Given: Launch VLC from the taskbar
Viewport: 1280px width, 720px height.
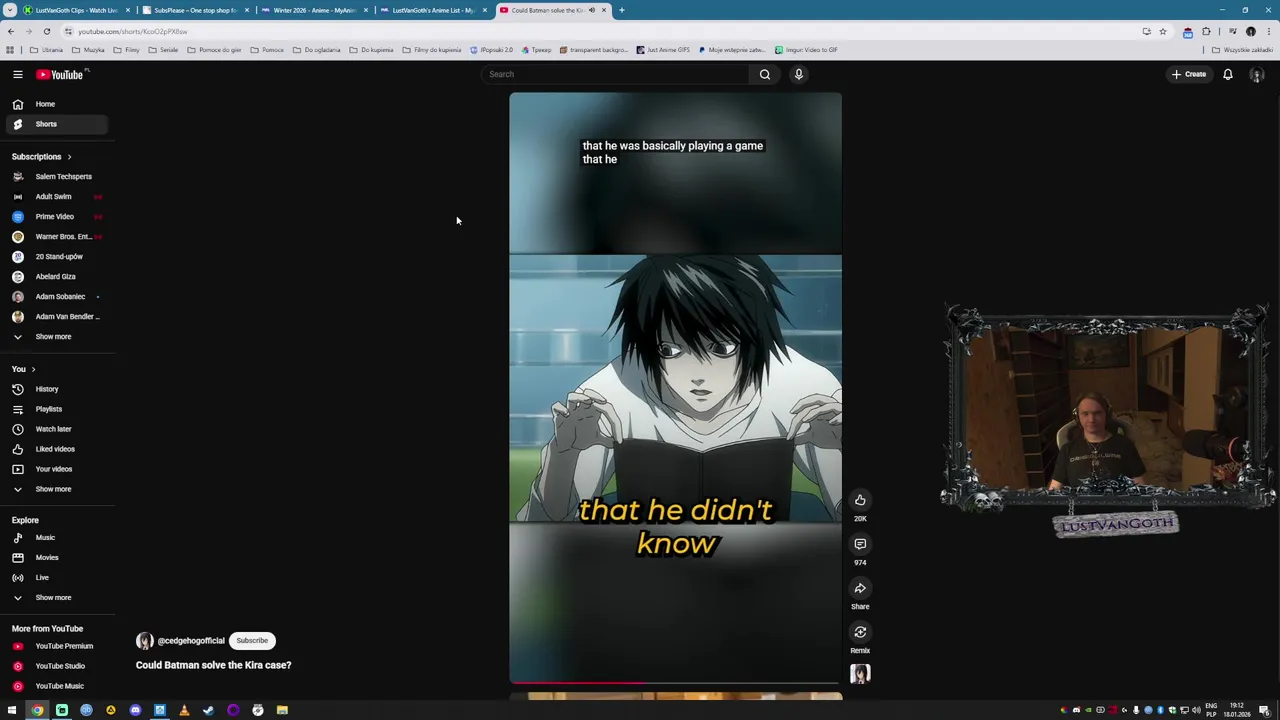Looking at the screenshot, I should 184,710.
